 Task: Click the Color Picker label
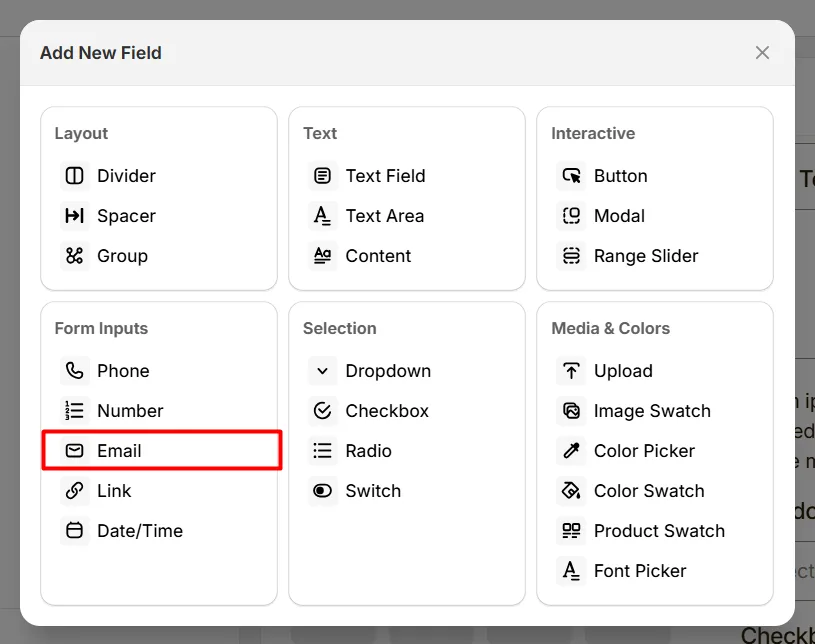click(644, 451)
